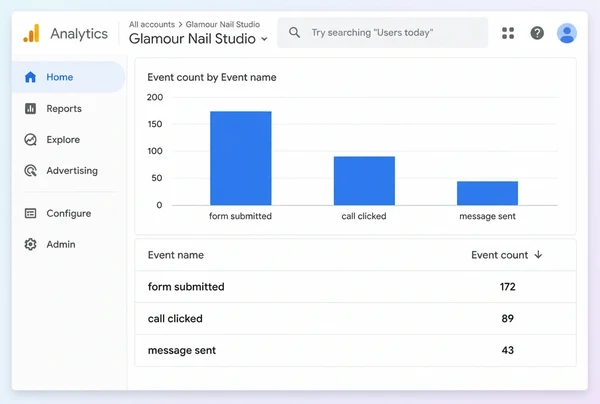
Task: Click the 'Event count by Event name' chart title
Action: (x=212, y=77)
